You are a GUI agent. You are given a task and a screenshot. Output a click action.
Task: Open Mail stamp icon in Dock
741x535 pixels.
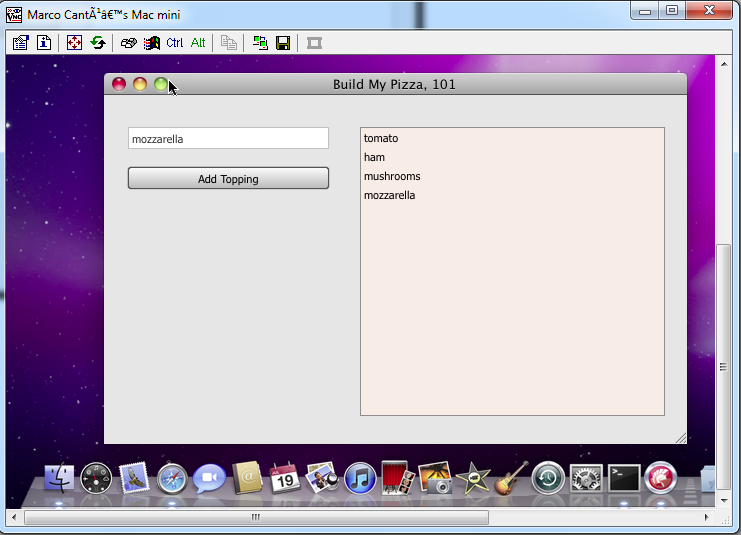click(134, 478)
